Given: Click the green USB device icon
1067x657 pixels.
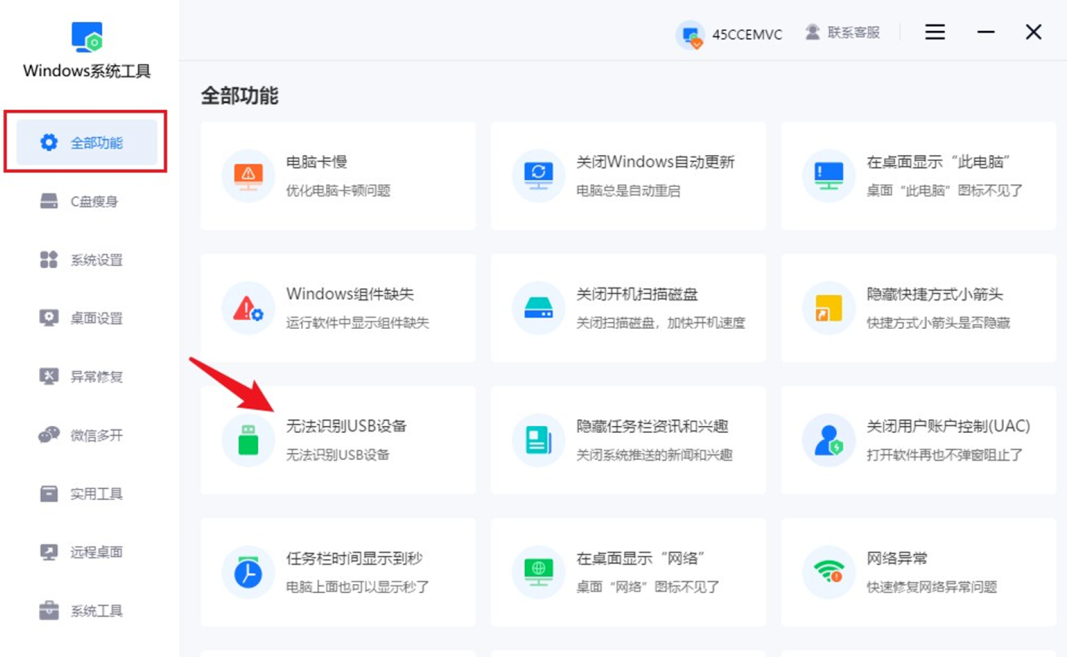Looking at the screenshot, I should pos(248,440).
